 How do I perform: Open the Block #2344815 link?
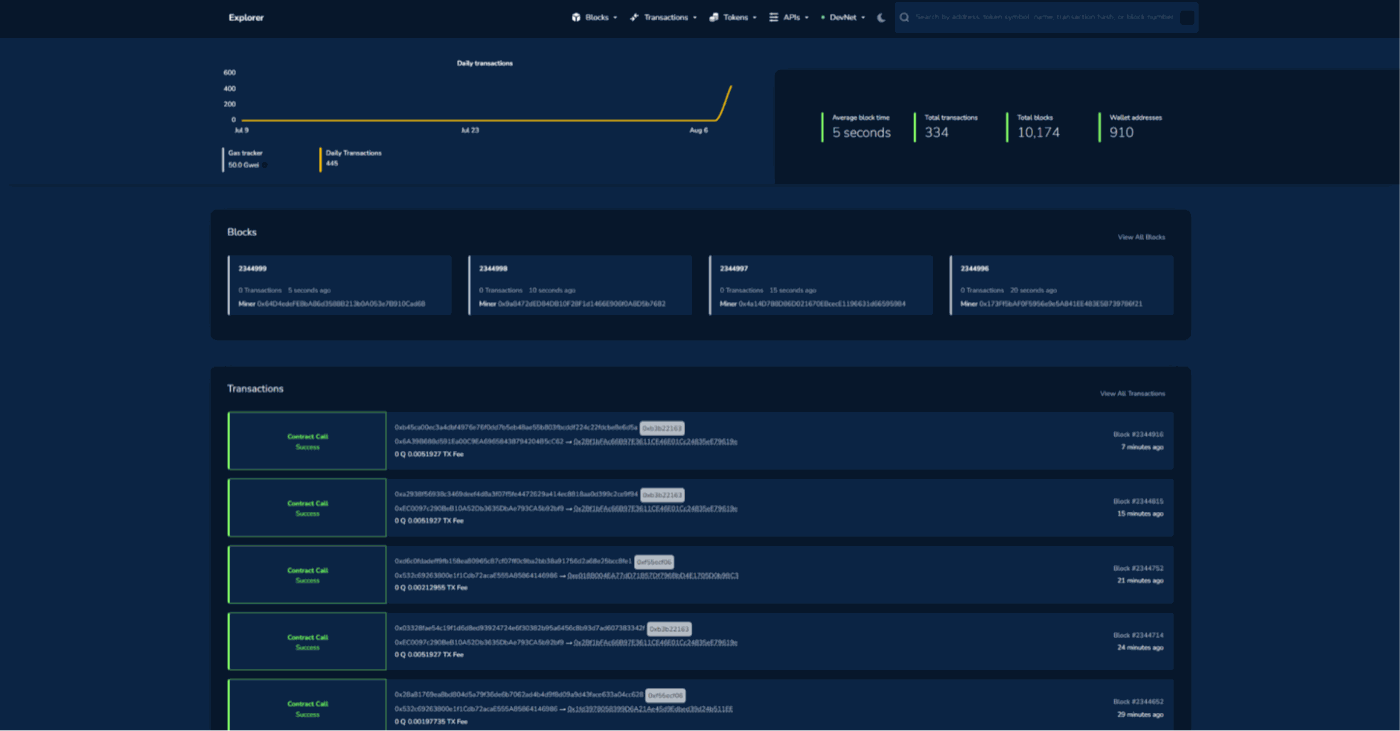click(1138, 501)
